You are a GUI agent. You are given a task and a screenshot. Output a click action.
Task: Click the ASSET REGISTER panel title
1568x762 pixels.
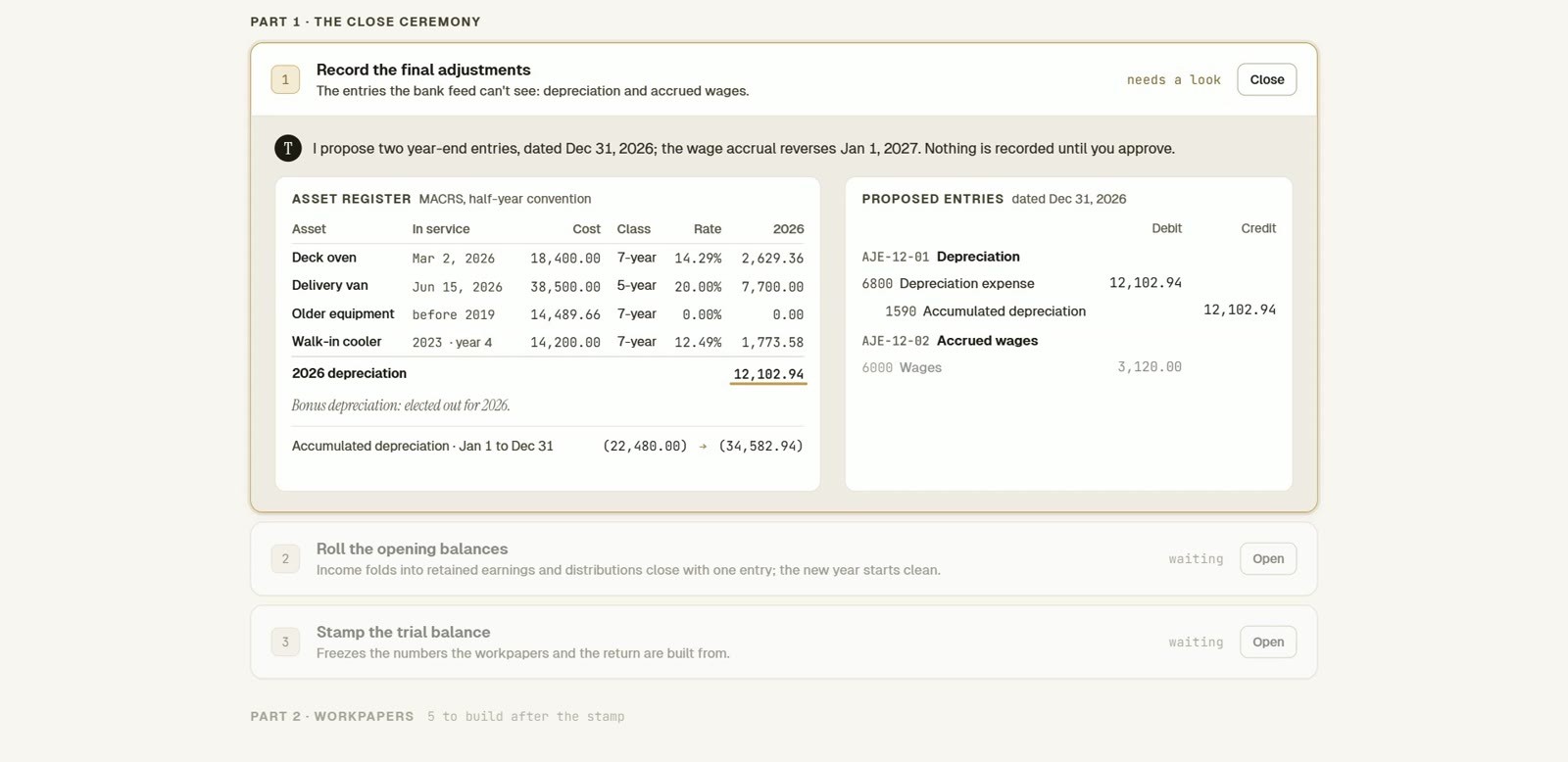(351, 199)
